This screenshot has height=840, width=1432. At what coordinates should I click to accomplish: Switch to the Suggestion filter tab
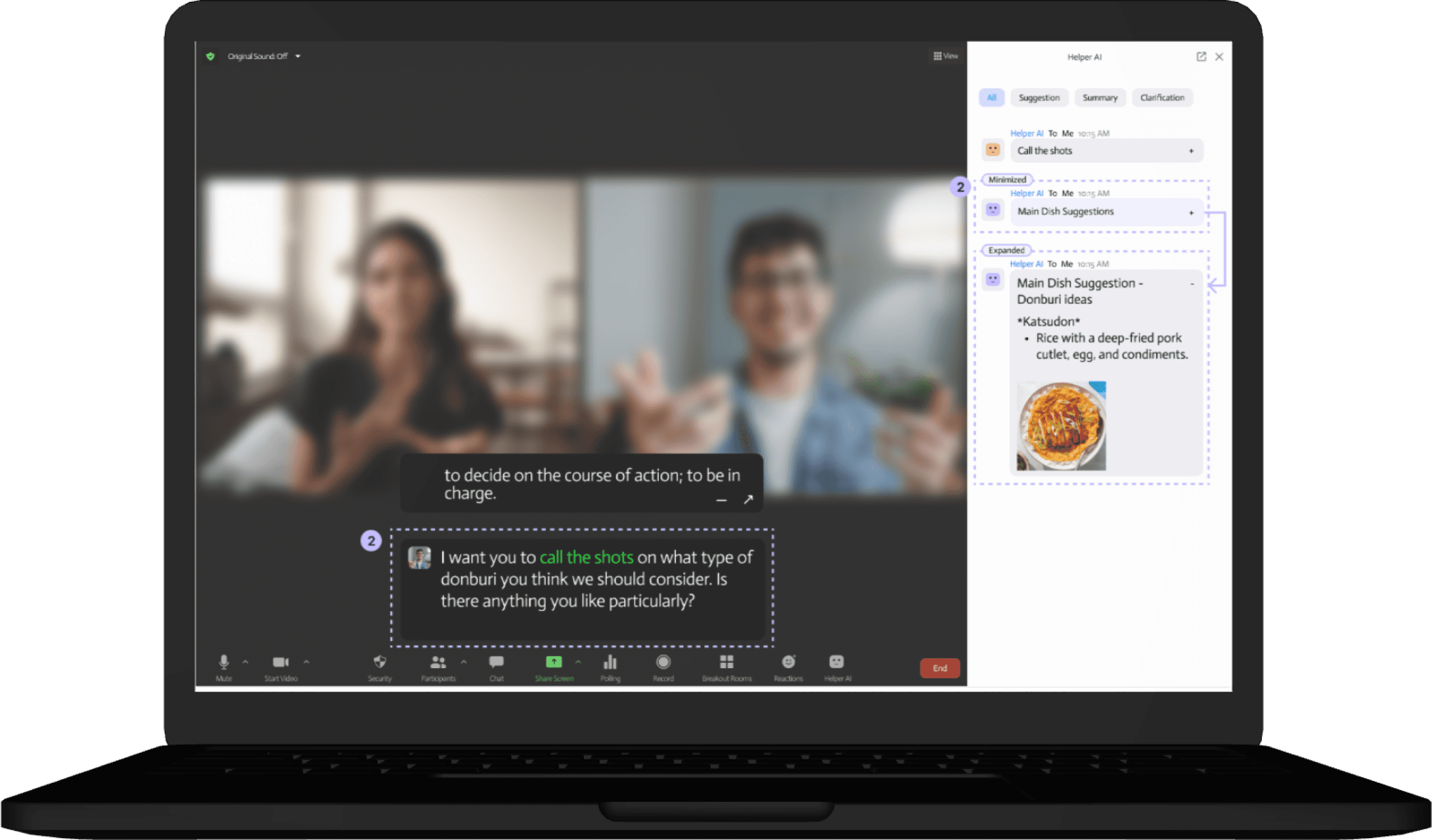point(1039,97)
